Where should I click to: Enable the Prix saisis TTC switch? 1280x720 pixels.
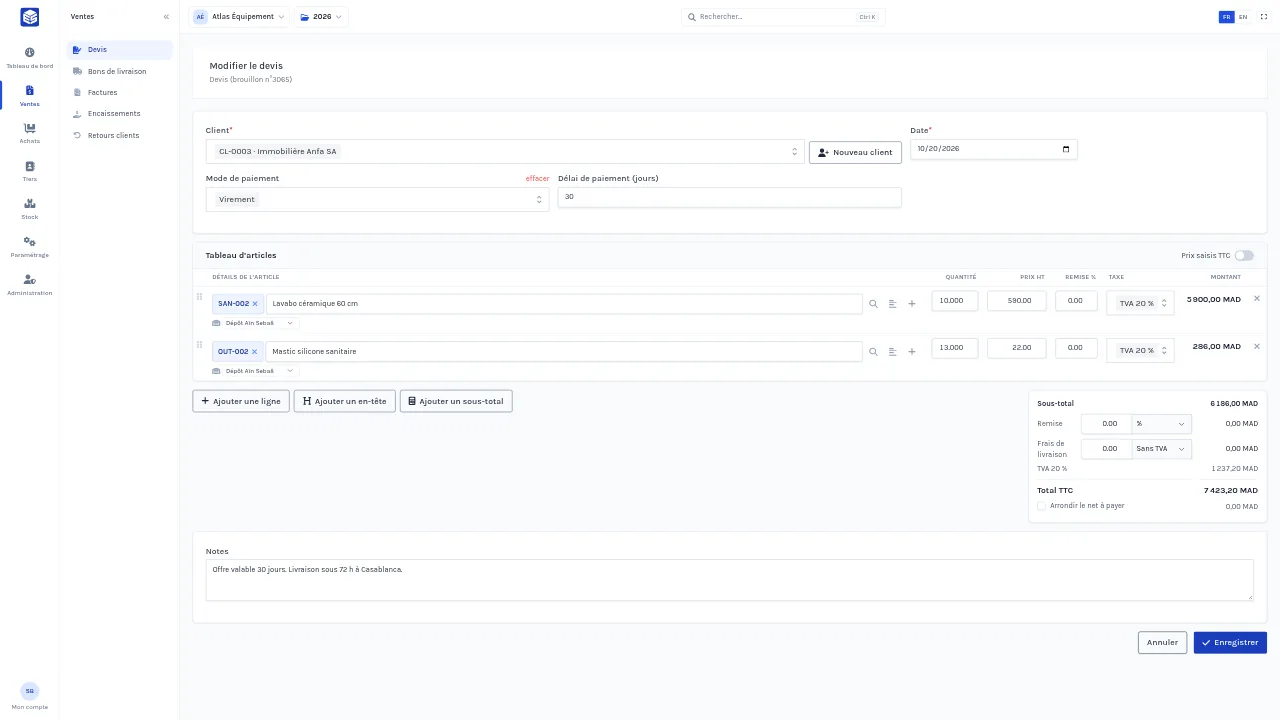click(x=1244, y=256)
